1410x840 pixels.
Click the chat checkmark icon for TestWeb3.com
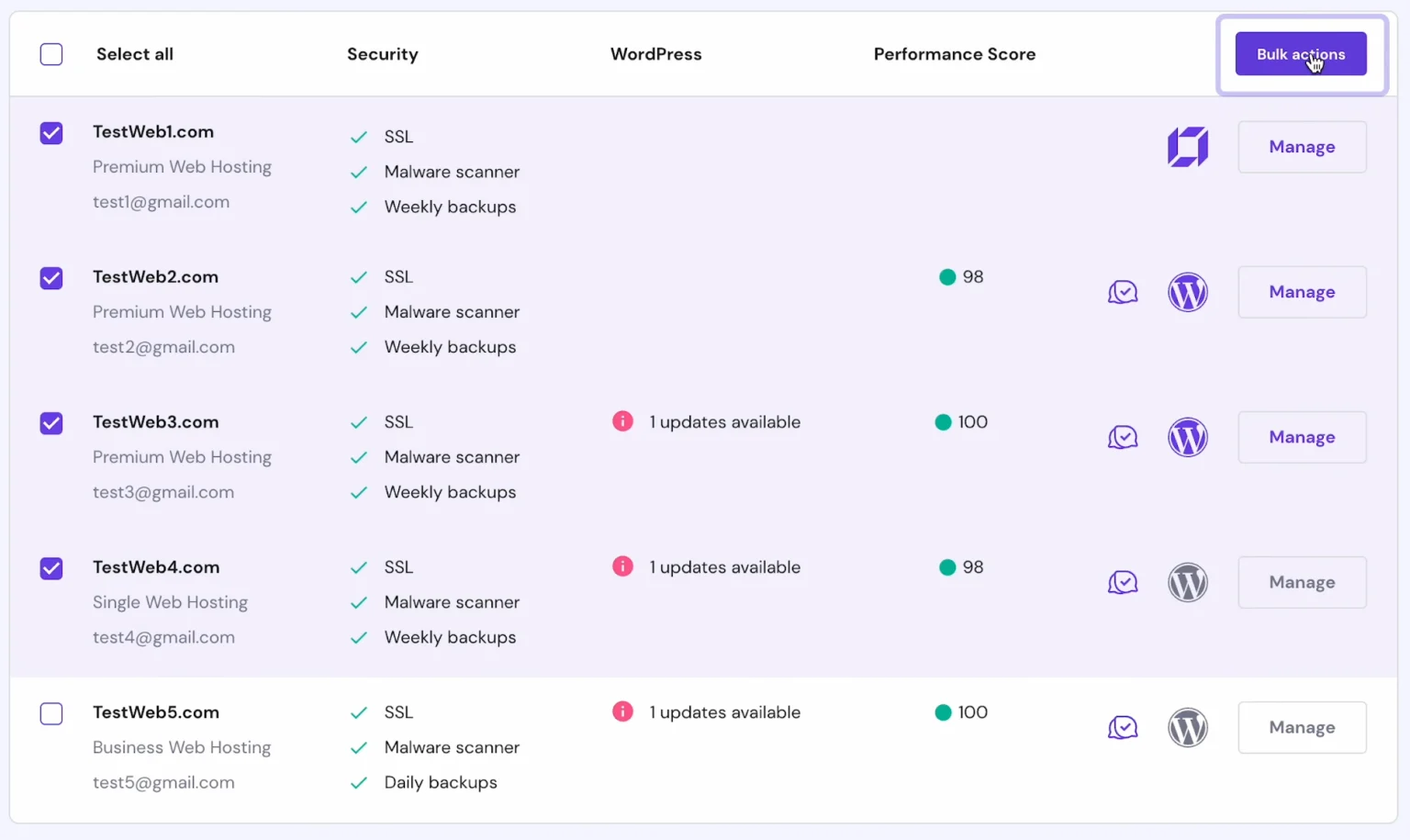[x=1122, y=438]
